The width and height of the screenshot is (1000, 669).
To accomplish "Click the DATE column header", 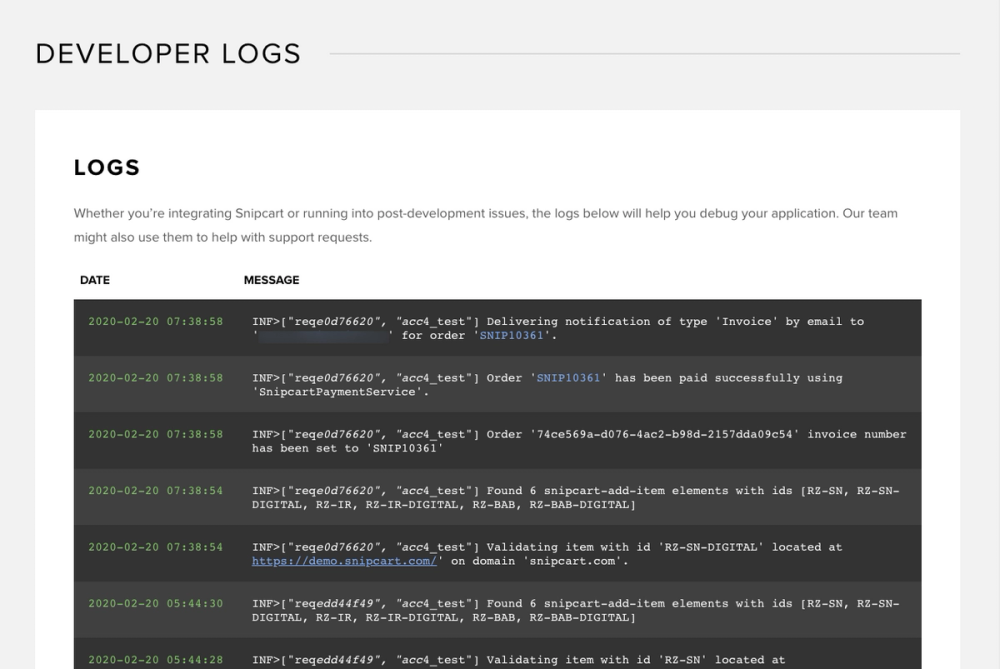I will pos(95,280).
